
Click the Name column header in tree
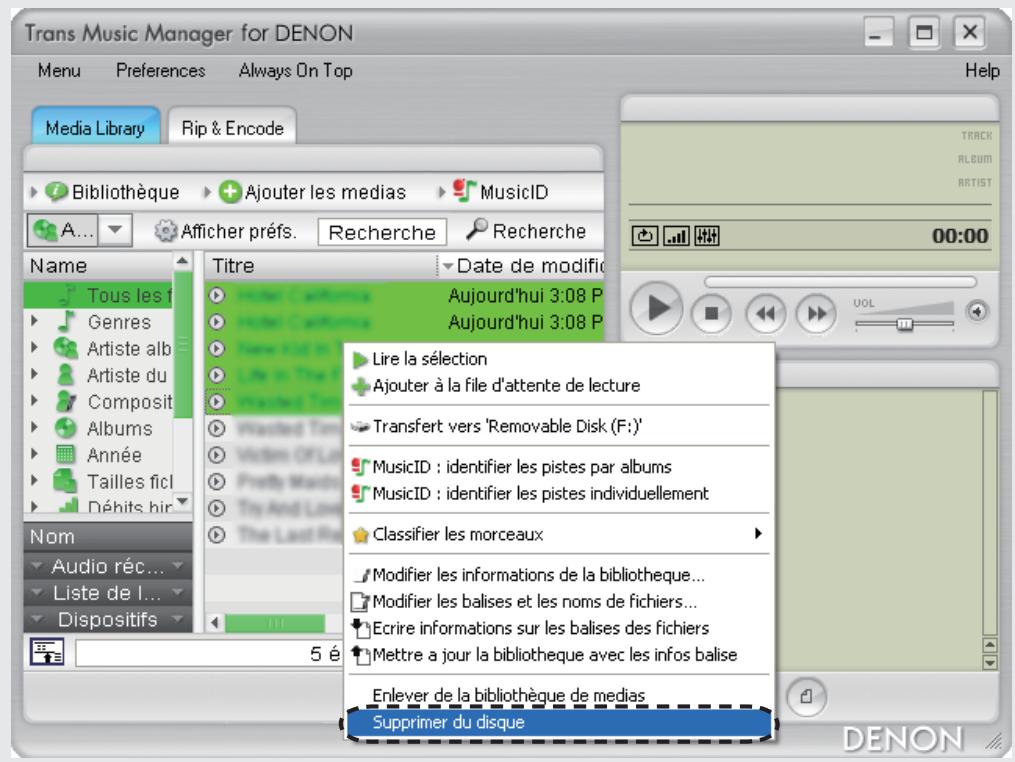pyautogui.click(x=99, y=266)
